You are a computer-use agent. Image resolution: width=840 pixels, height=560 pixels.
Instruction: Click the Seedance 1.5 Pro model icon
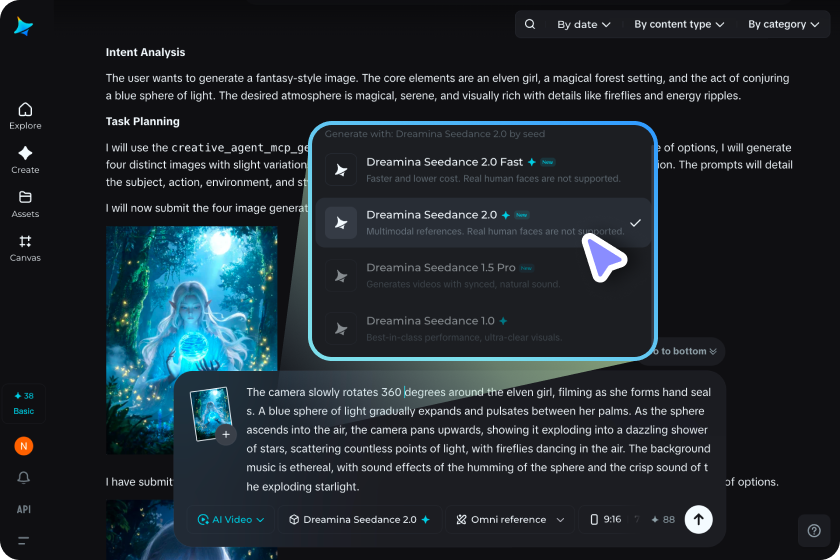point(341,276)
